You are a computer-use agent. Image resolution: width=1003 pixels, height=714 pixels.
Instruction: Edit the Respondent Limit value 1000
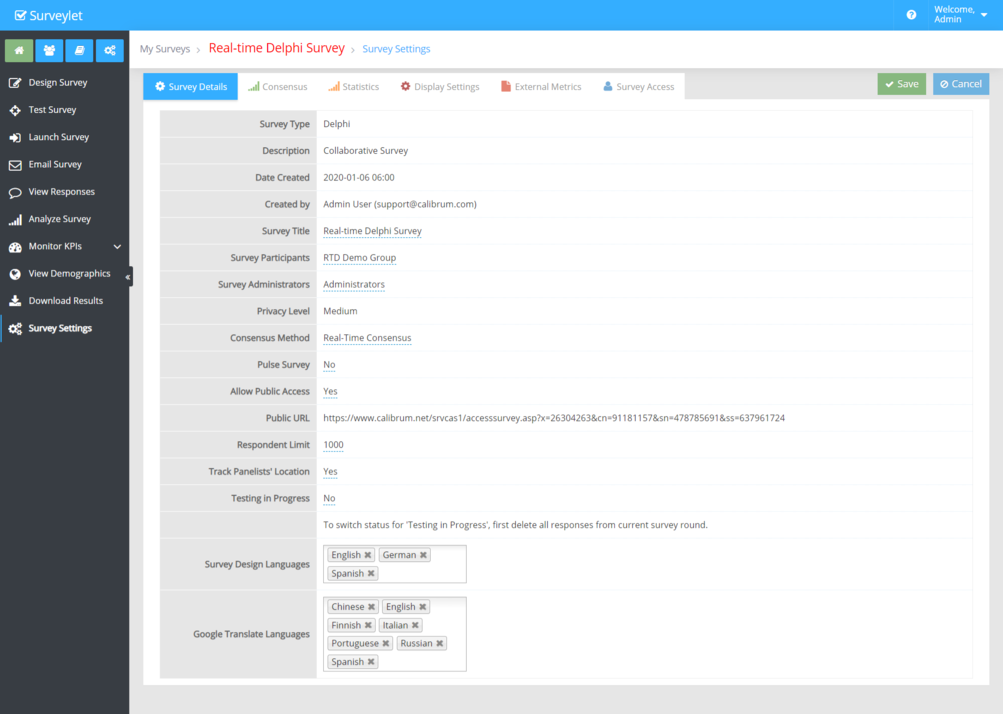tap(333, 445)
